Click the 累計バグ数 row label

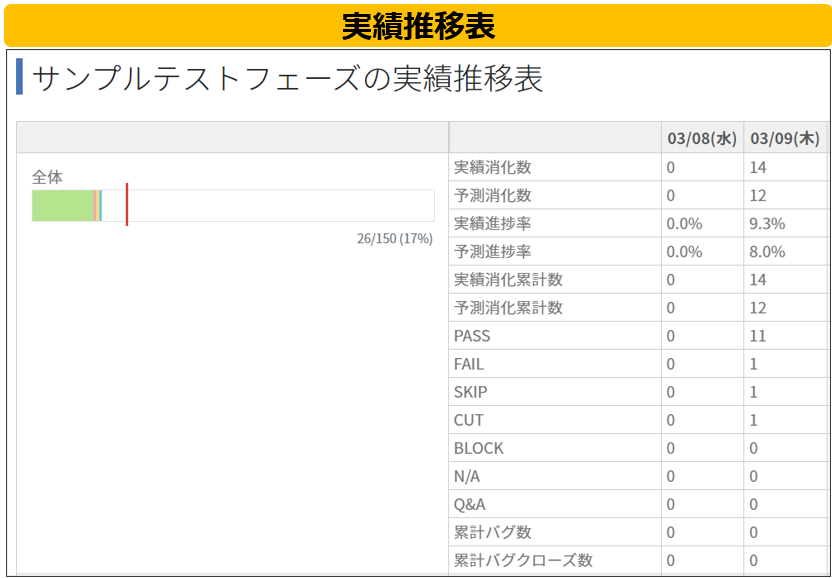point(492,532)
